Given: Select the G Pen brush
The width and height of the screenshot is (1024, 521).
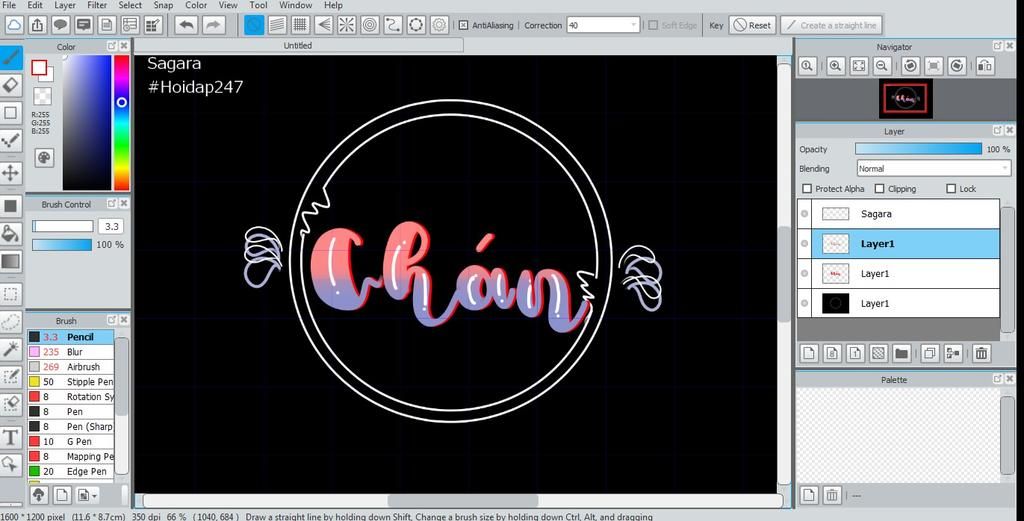Looking at the screenshot, I should point(71,441).
